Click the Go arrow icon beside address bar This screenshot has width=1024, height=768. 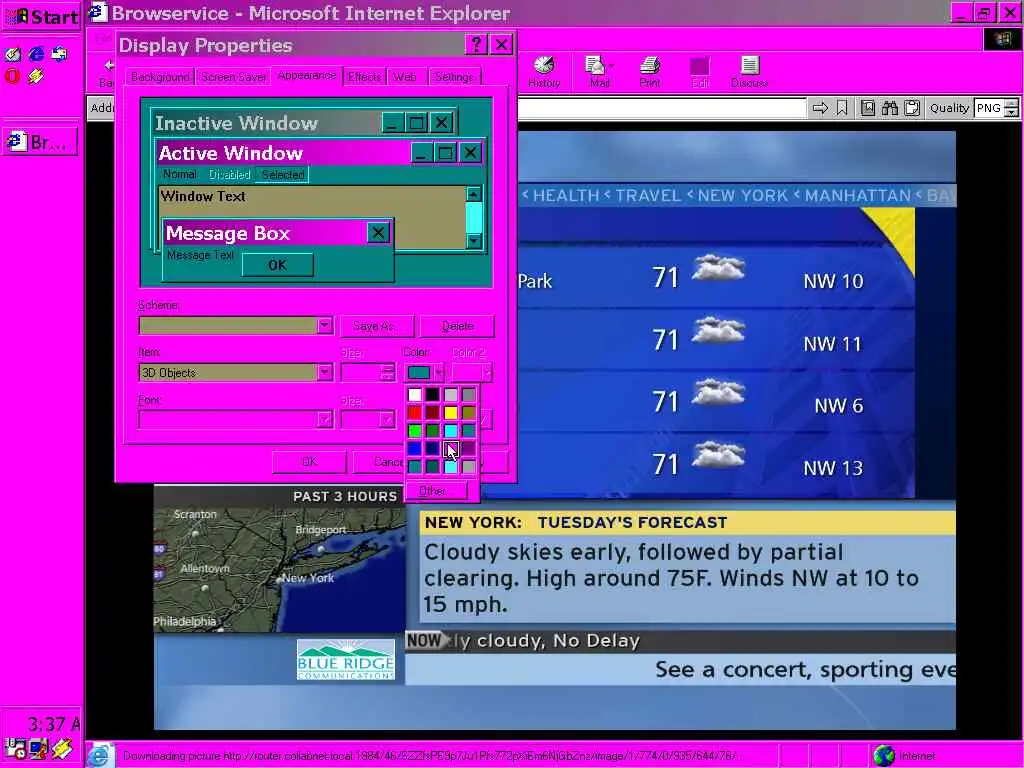point(820,108)
